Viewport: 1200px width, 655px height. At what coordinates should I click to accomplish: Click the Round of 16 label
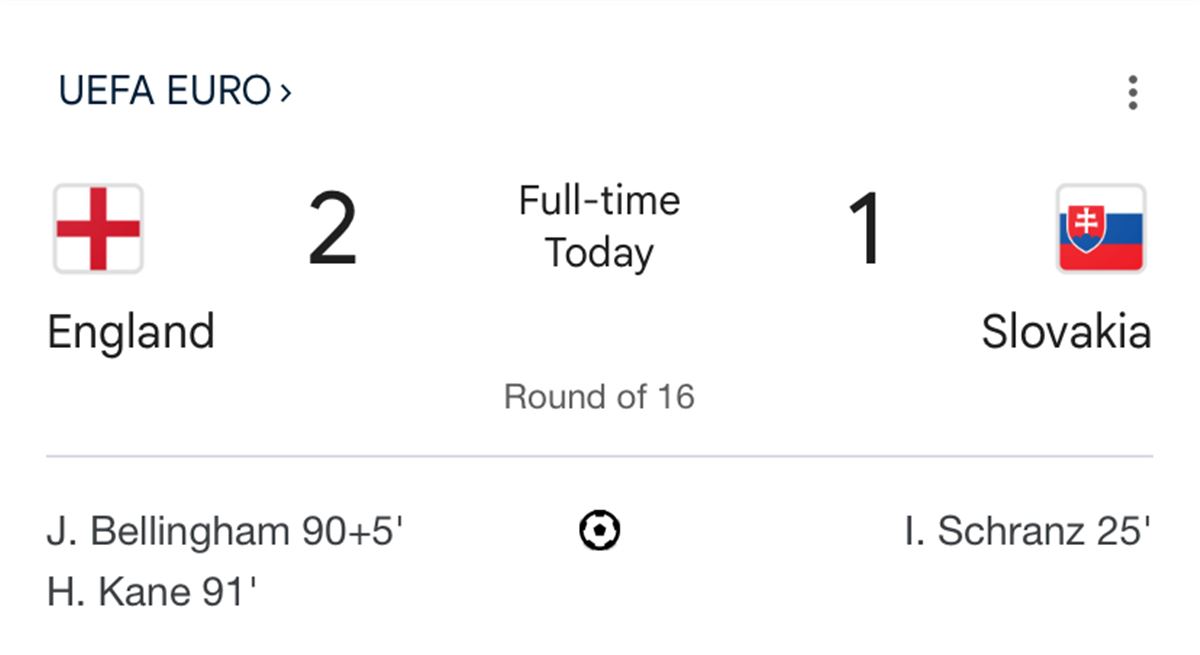(599, 397)
